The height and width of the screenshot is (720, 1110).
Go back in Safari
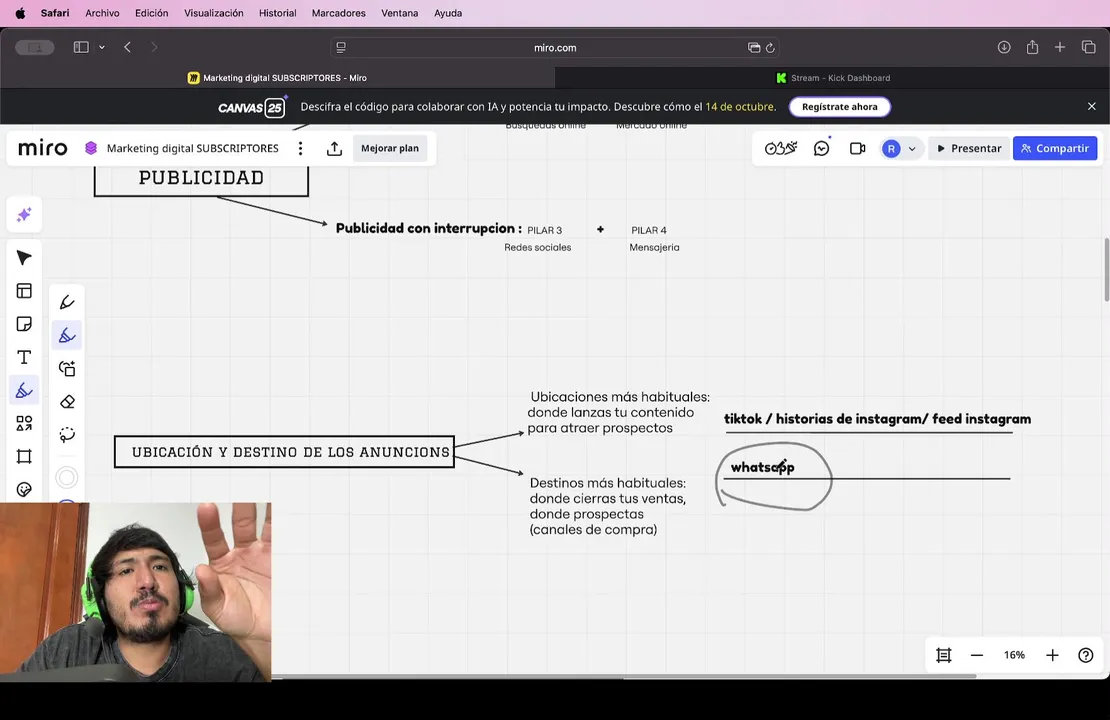pyautogui.click(x=127, y=47)
